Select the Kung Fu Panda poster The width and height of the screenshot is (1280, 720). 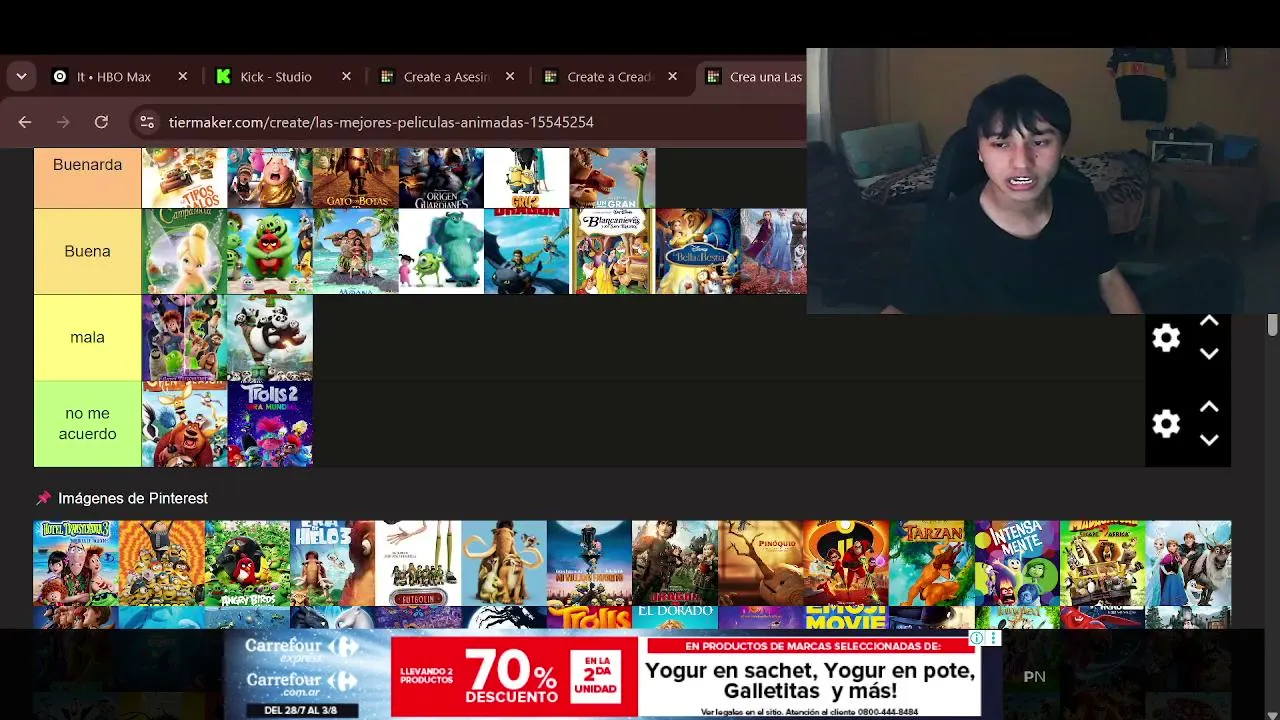tap(270, 337)
